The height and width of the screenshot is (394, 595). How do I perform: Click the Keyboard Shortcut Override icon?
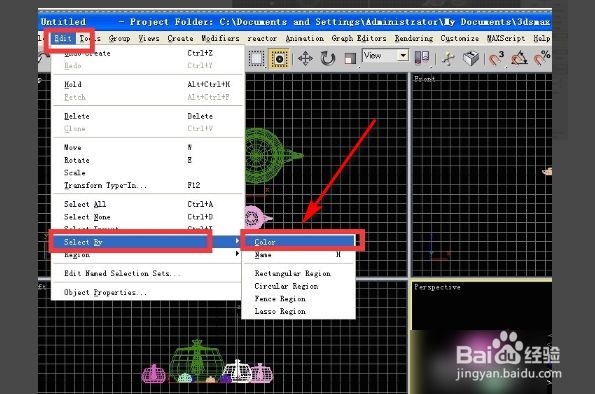coord(471,58)
